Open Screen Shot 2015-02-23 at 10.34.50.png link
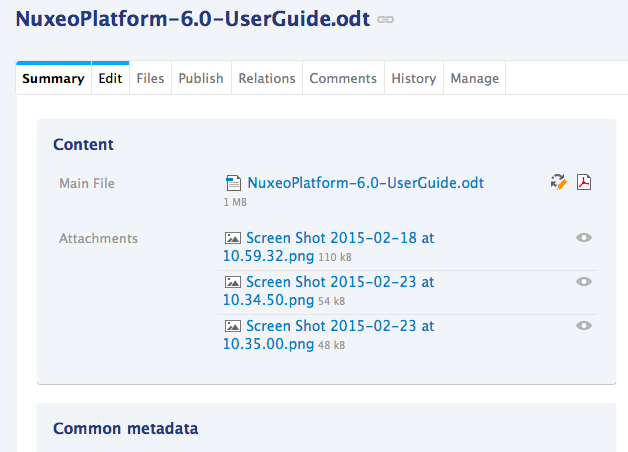 click(x=328, y=291)
